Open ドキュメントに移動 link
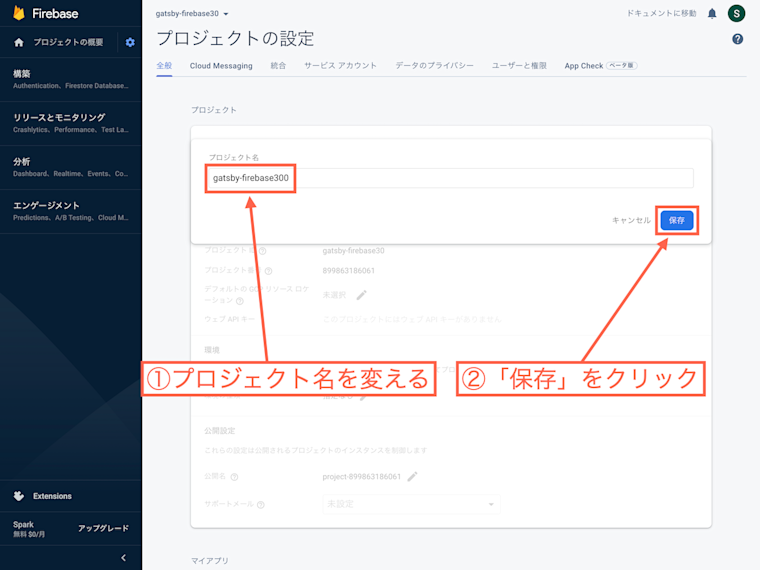 coord(662,14)
